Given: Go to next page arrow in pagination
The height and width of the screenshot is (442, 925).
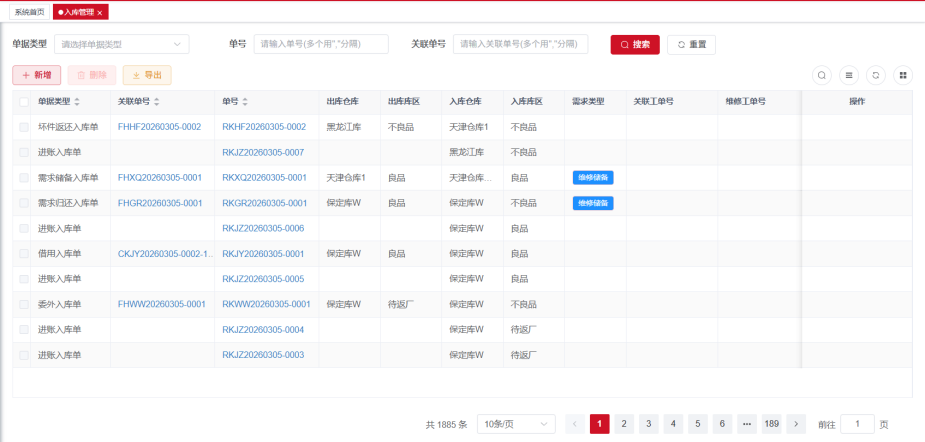Looking at the screenshot, I should (796, 424).
